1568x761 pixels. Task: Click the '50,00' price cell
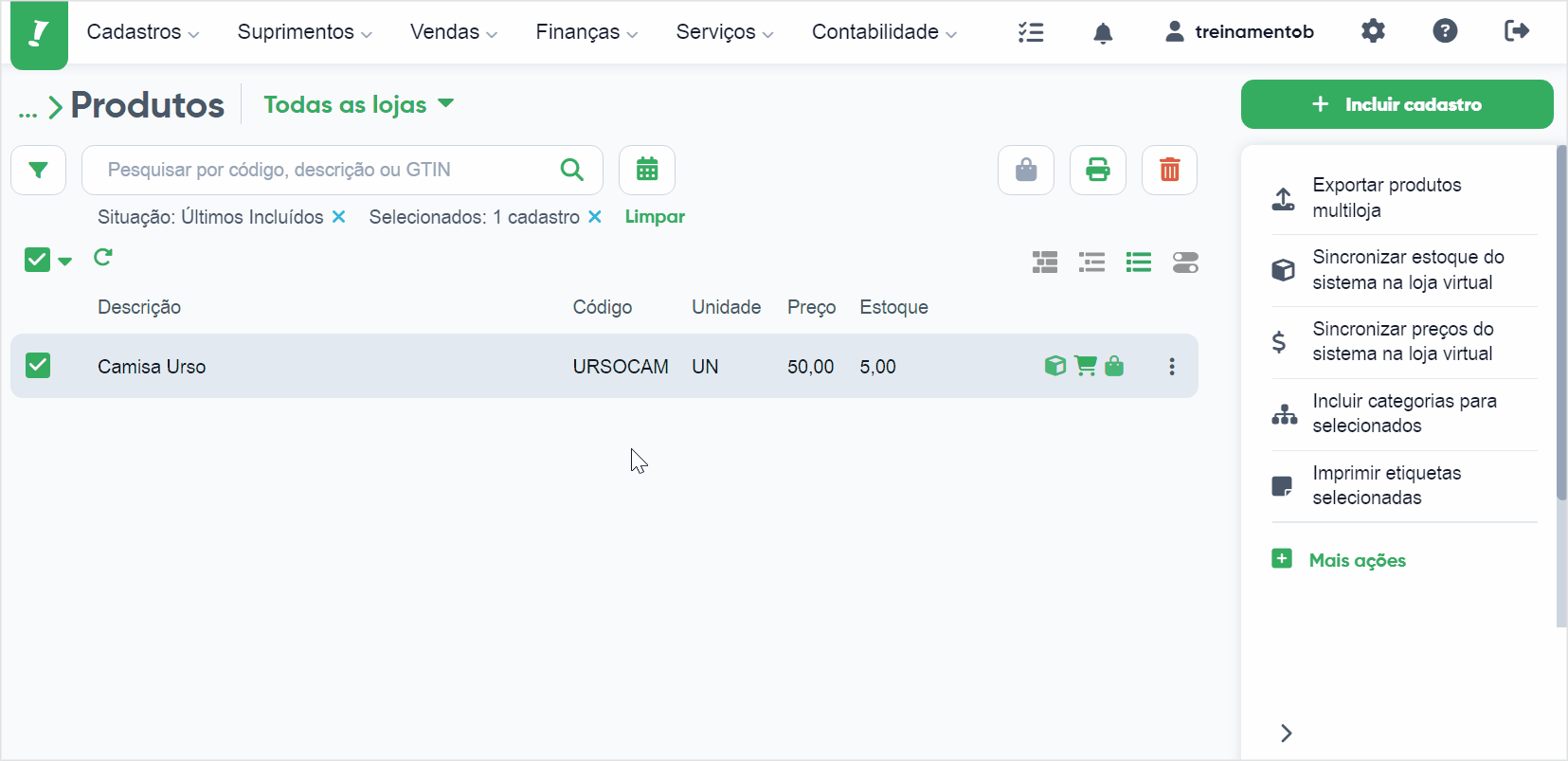click(811, 367)
